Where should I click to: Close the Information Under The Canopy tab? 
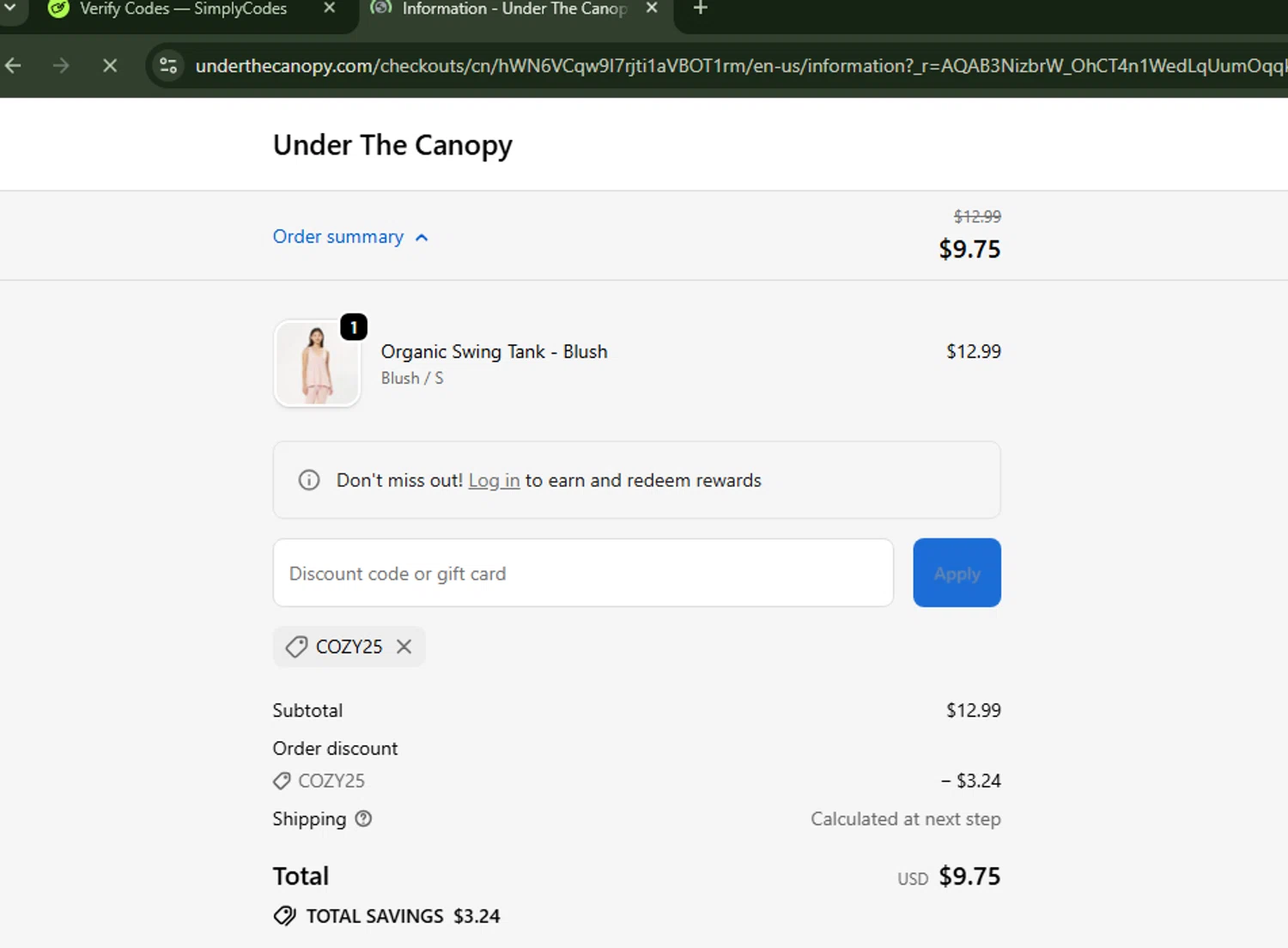(x=652, y=9)
